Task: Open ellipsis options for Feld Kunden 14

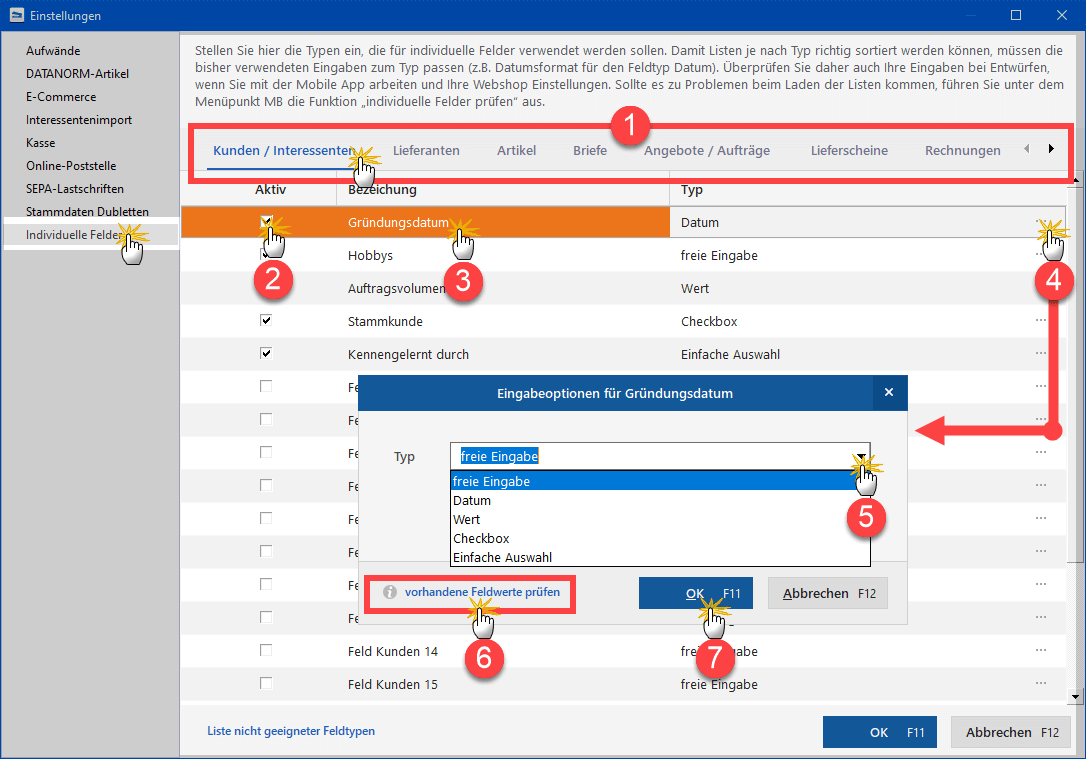Action: click(1041, 650)
